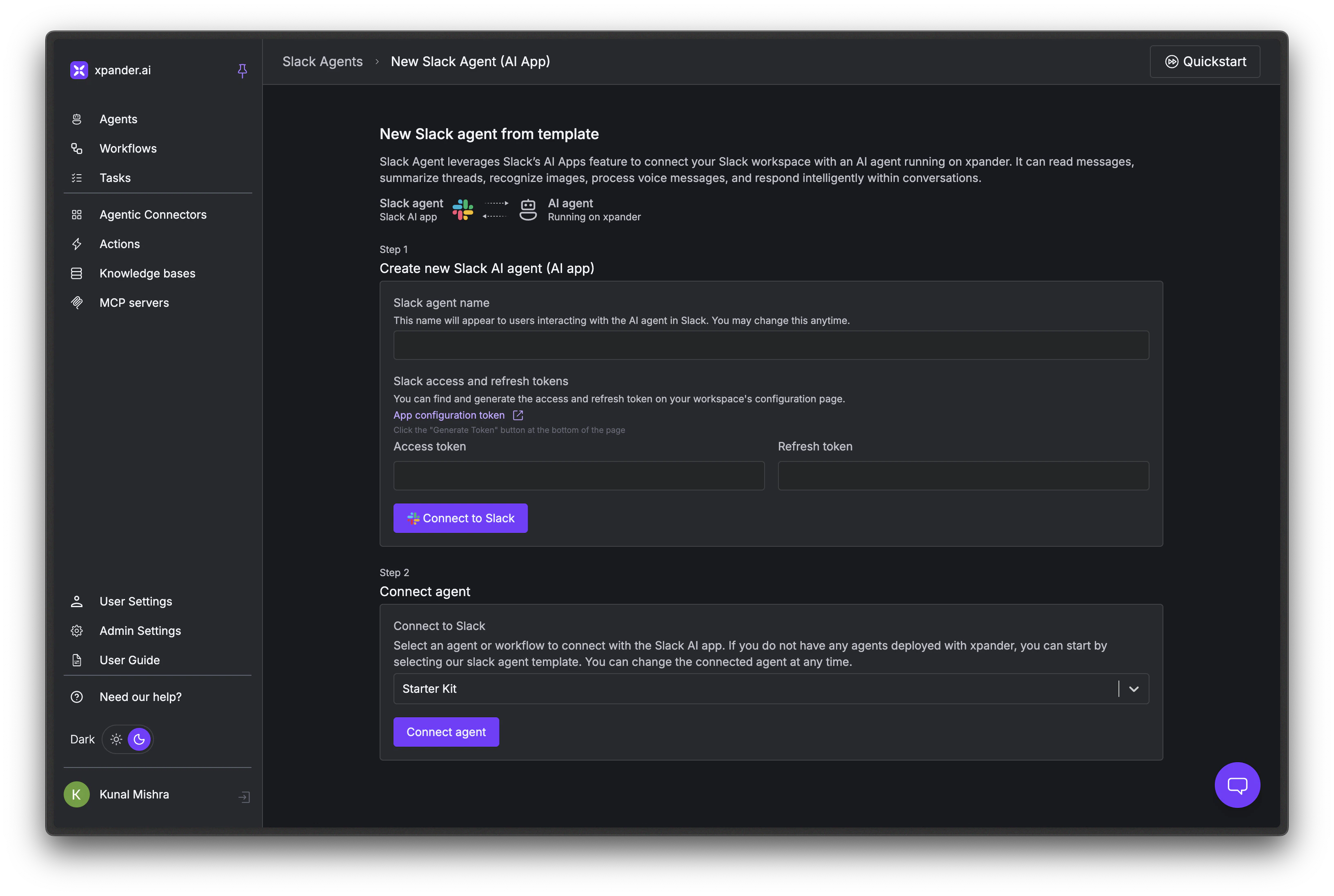The width and height of the screenshot is (1334, 896).
Task: Click the Slack logo in diagram
Action: click(x=462, y=210)
